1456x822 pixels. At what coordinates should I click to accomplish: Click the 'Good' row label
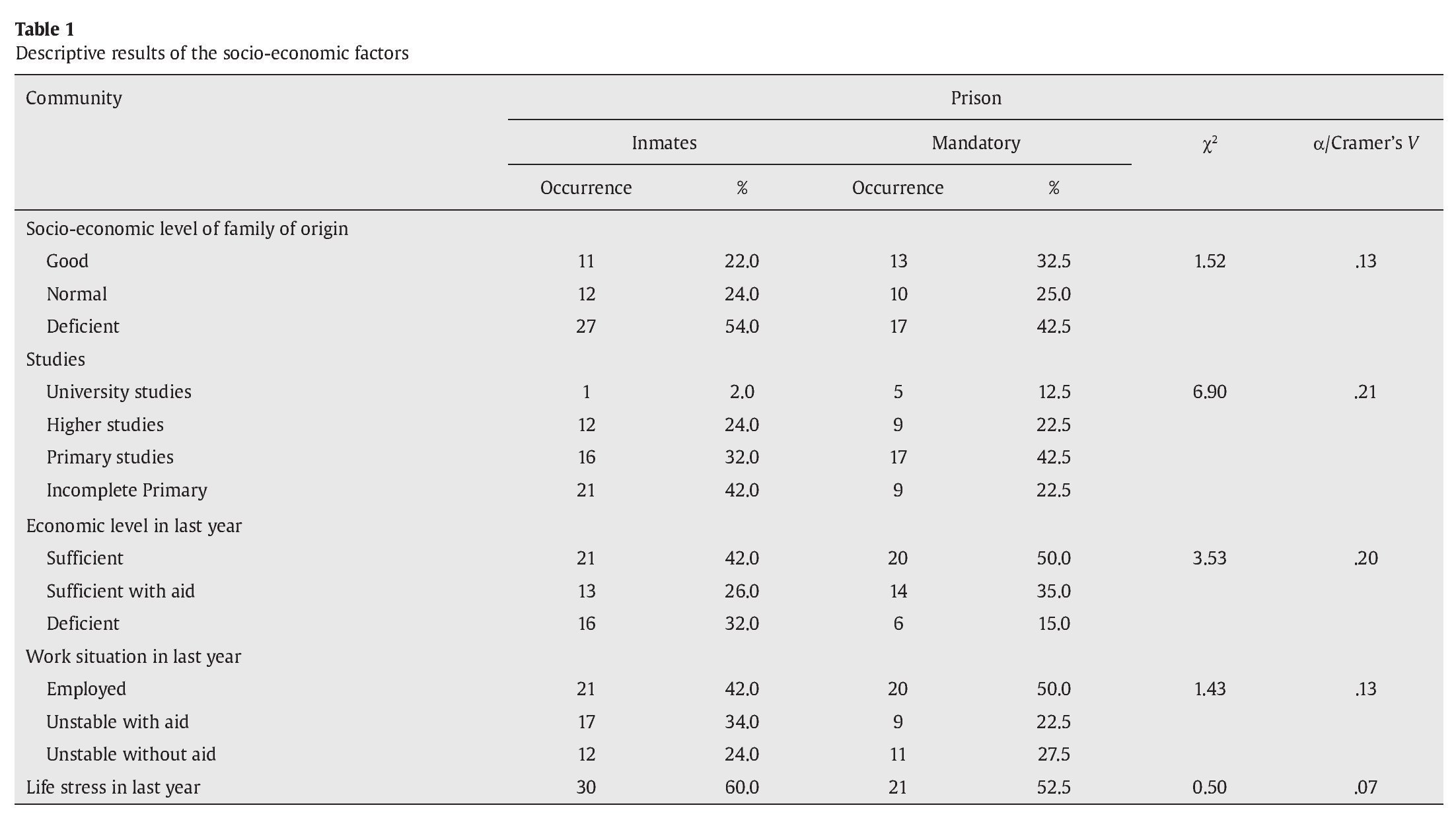67,261
